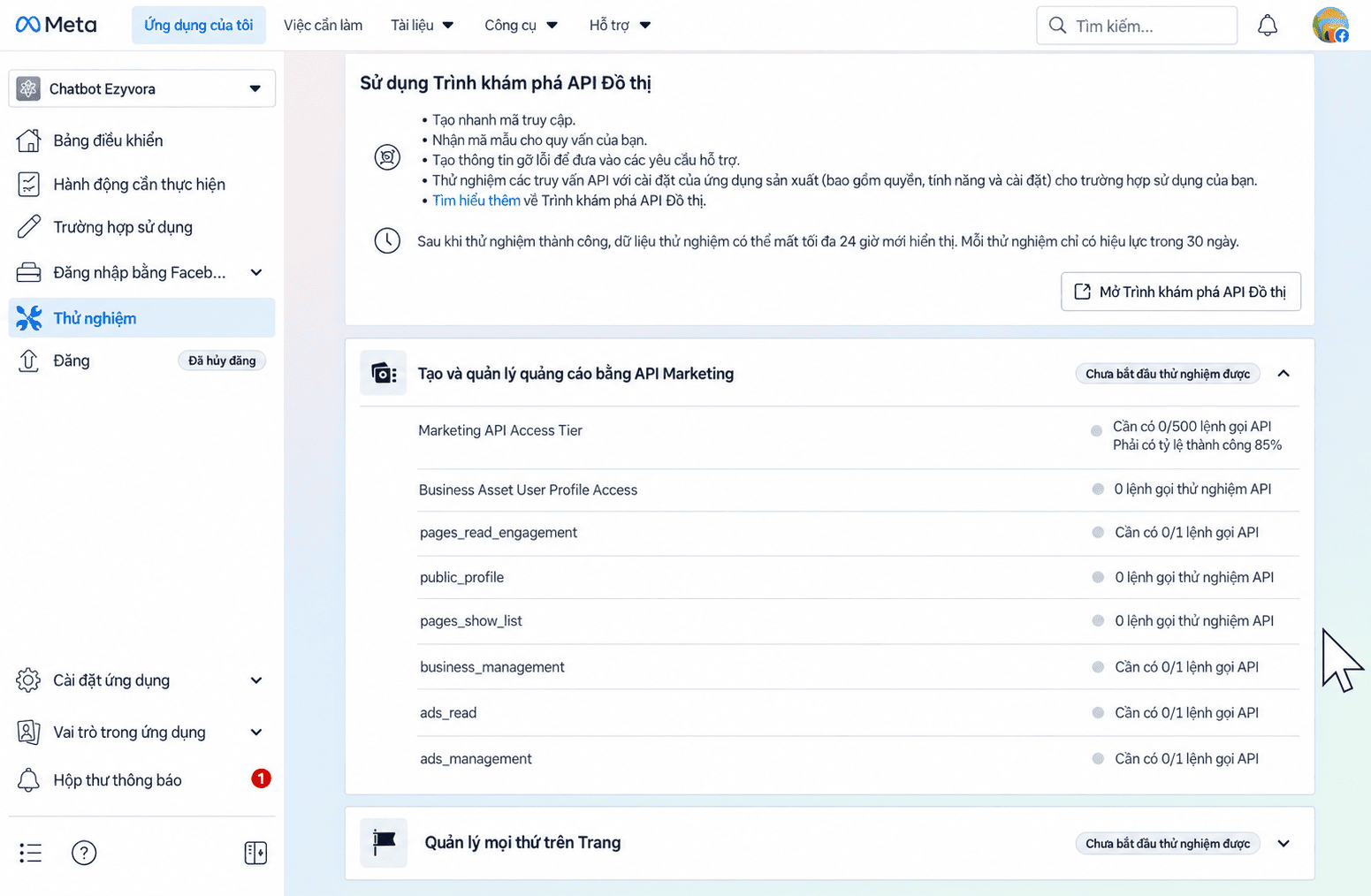Select Ứng dụng của tôi tab
The image size is (1371, 896).
199,25
